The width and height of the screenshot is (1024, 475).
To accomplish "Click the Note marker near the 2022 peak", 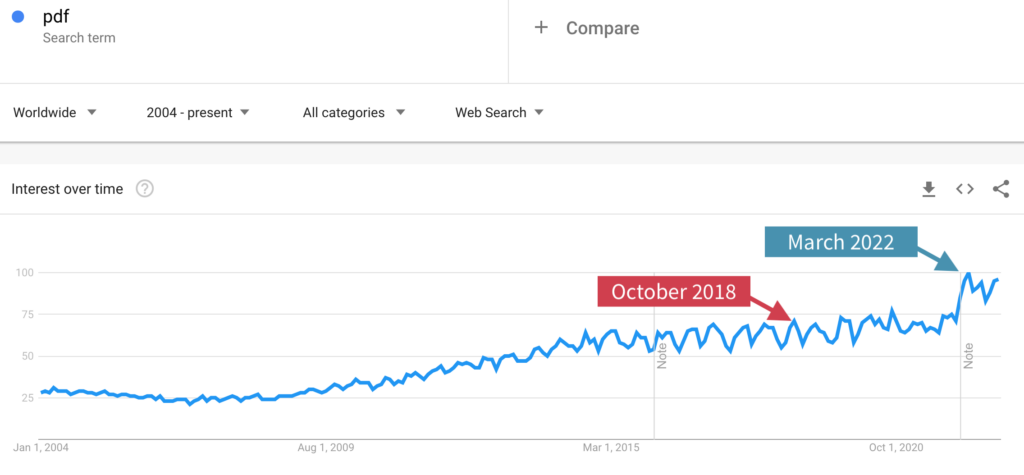I will point(968,356).
